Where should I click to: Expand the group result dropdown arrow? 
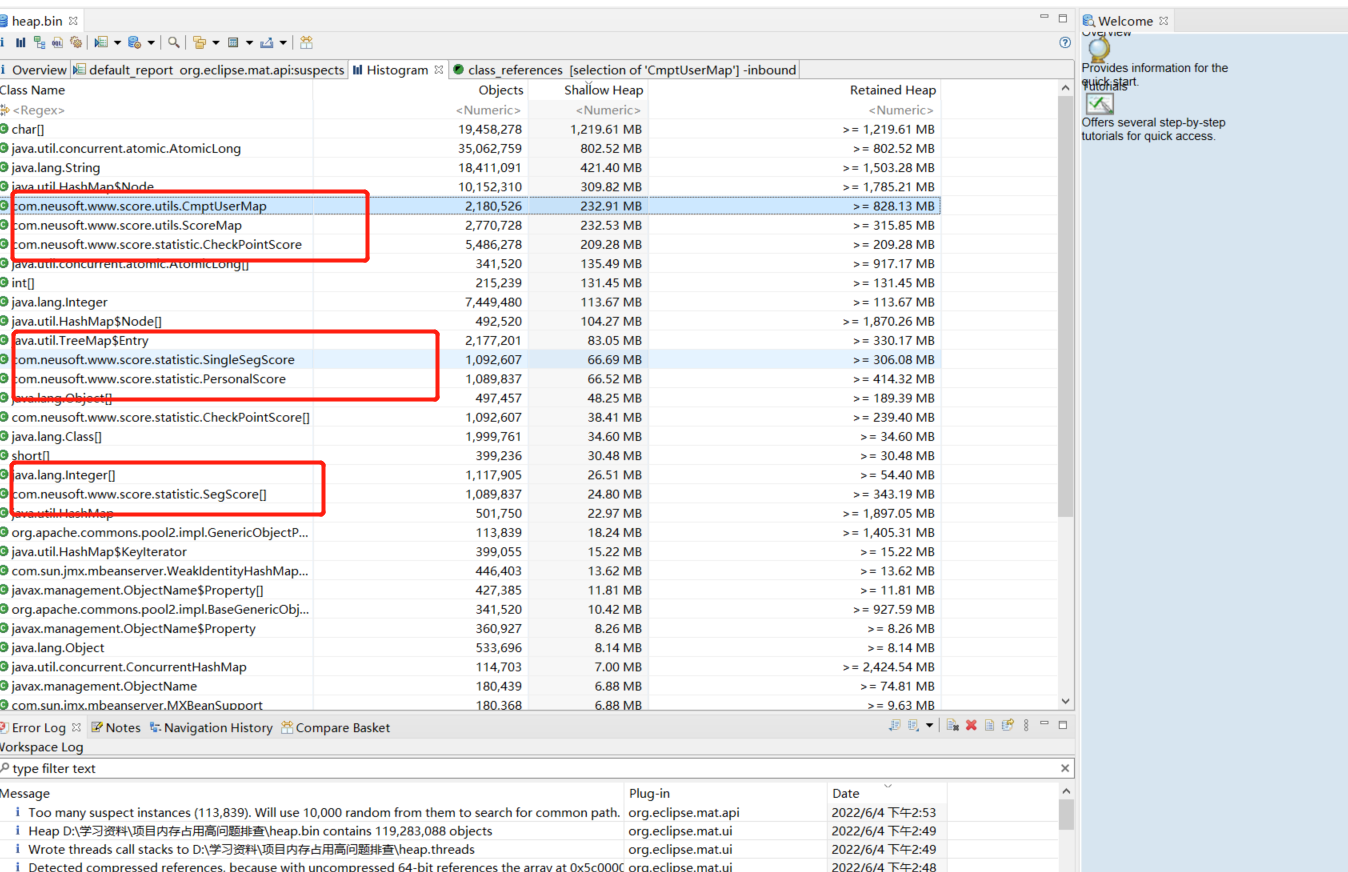[x=216, y=43]
